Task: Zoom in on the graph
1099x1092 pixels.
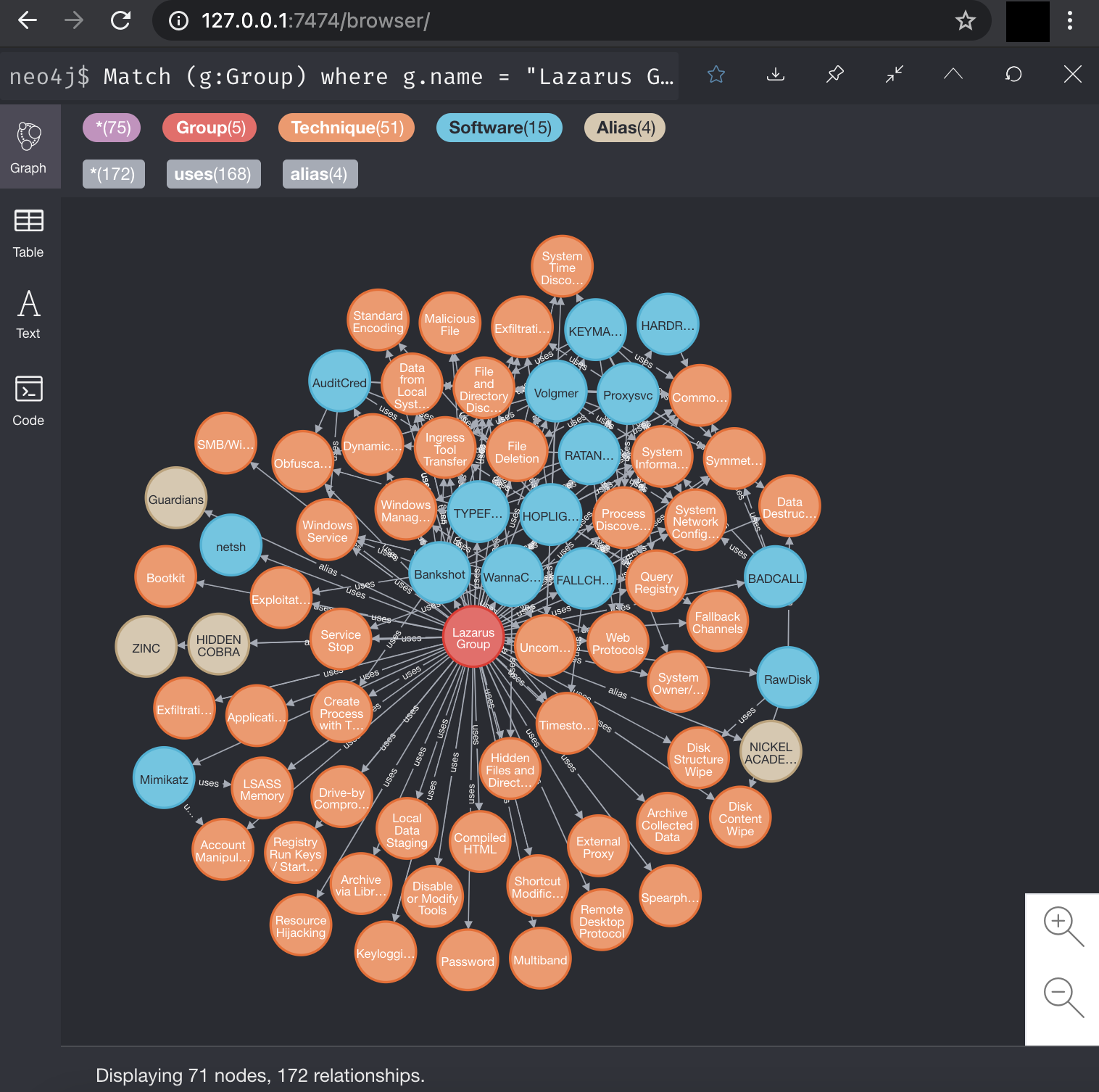Action: 1063,926
